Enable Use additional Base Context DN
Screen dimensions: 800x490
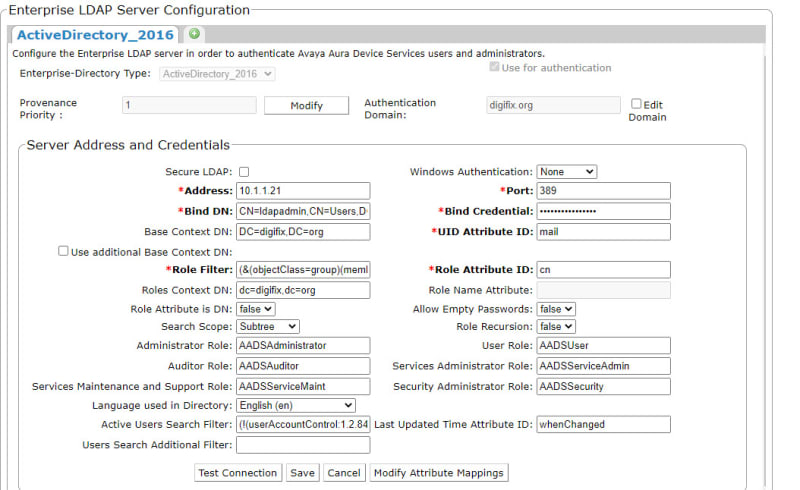pos(63,251)
